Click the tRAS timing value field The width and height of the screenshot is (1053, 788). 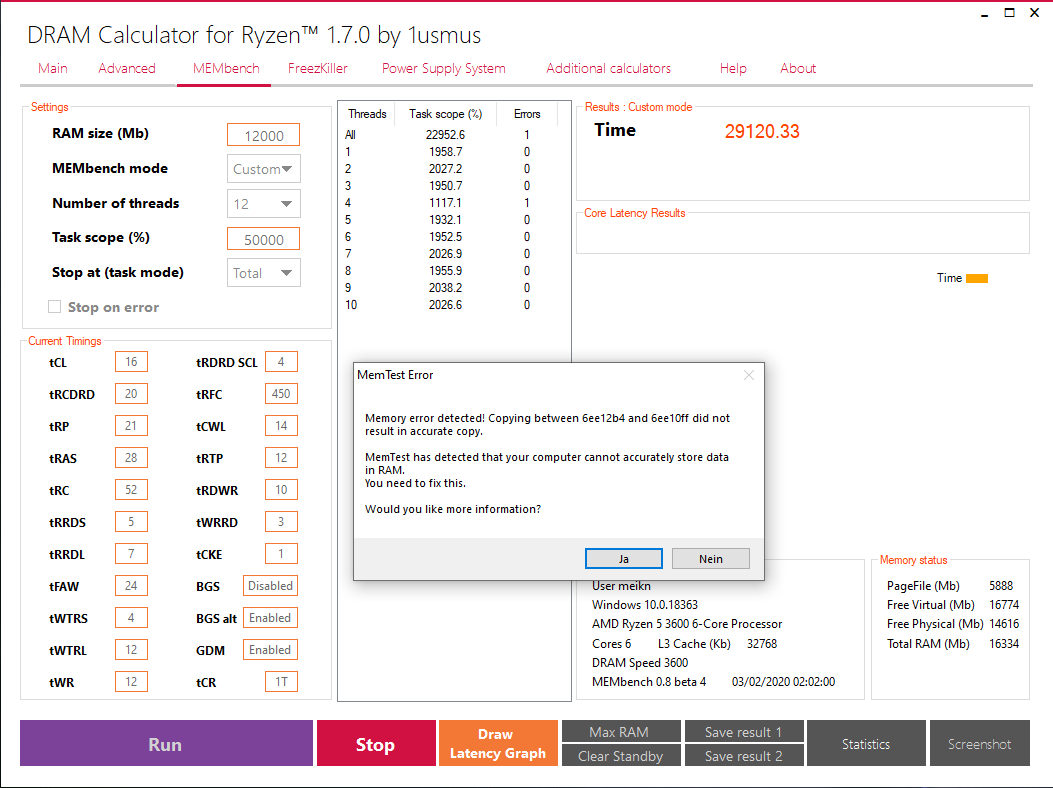(131, 457)
